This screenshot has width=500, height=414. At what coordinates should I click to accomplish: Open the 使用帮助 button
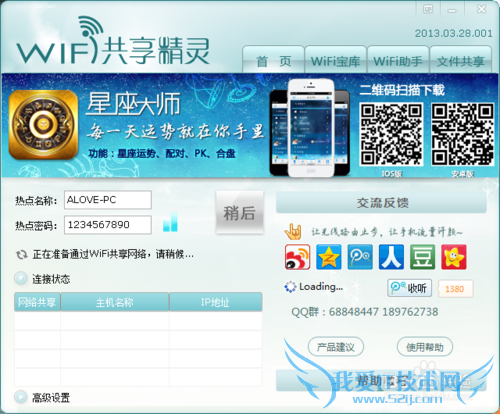point(425,347)
